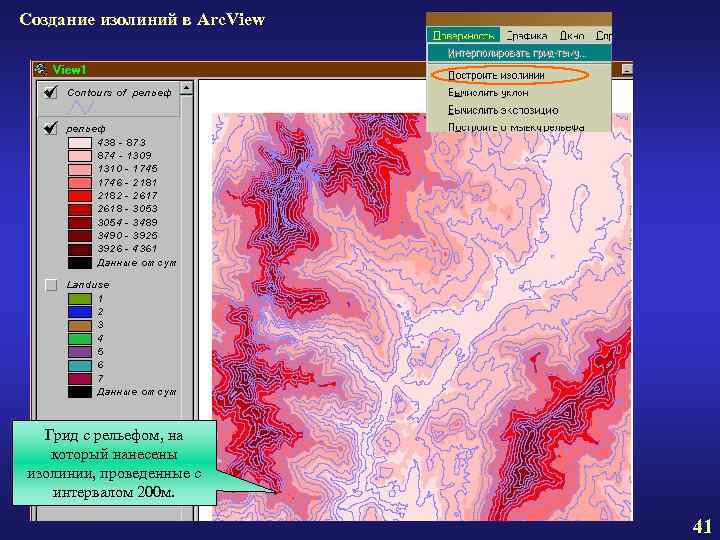Toggle the Contours of рельеф theme checkbox
The width and height of the screenshot is (720, 540).
click(51, 92)
